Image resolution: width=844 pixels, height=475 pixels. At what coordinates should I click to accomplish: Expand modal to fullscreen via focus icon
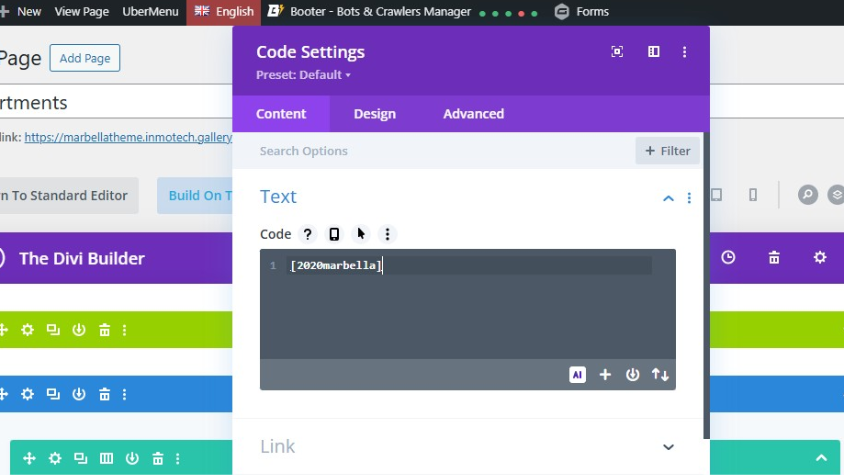617,52
